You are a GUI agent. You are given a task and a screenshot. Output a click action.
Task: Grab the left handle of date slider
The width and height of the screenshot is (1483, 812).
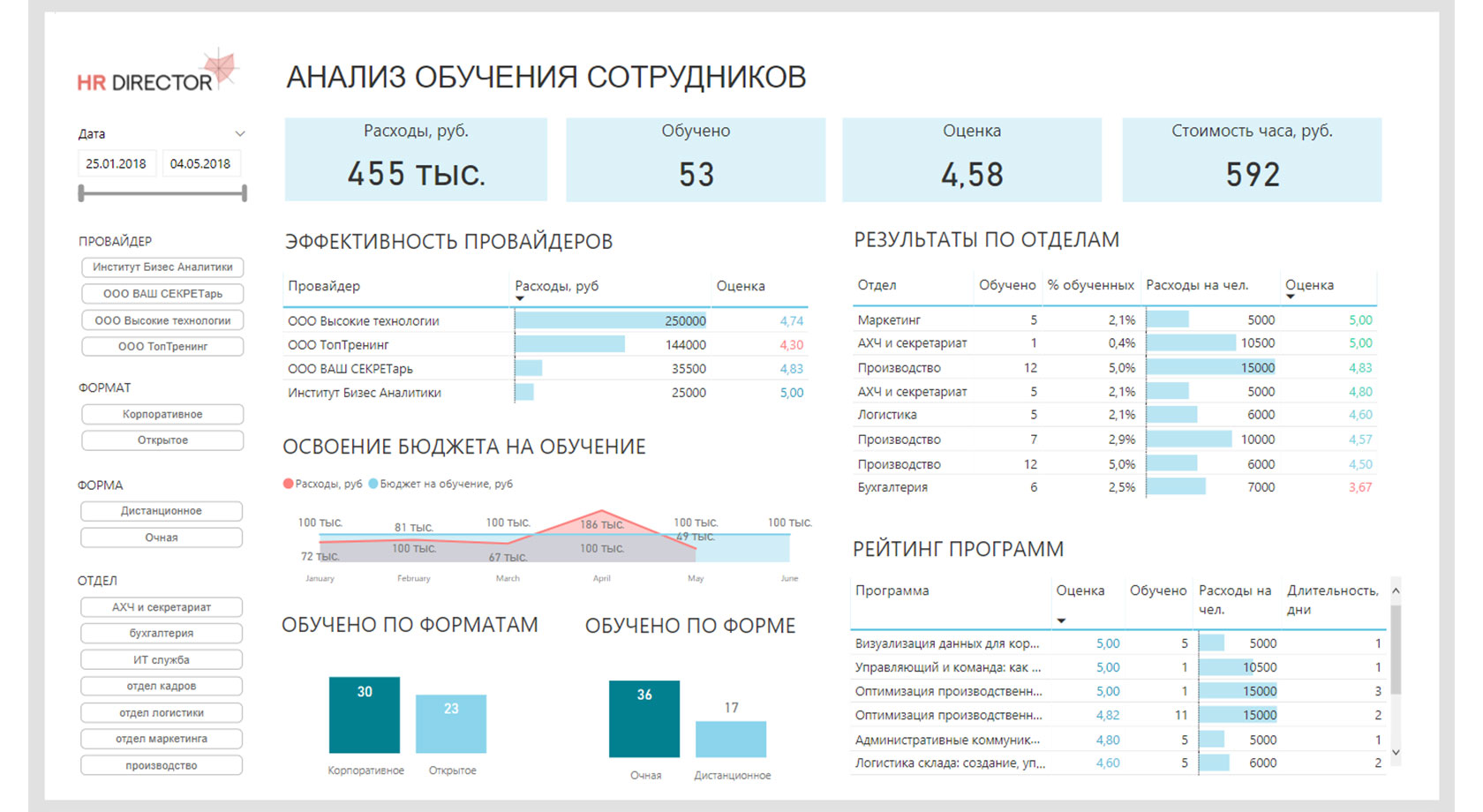pyautogui.click(x=81, y=192)
